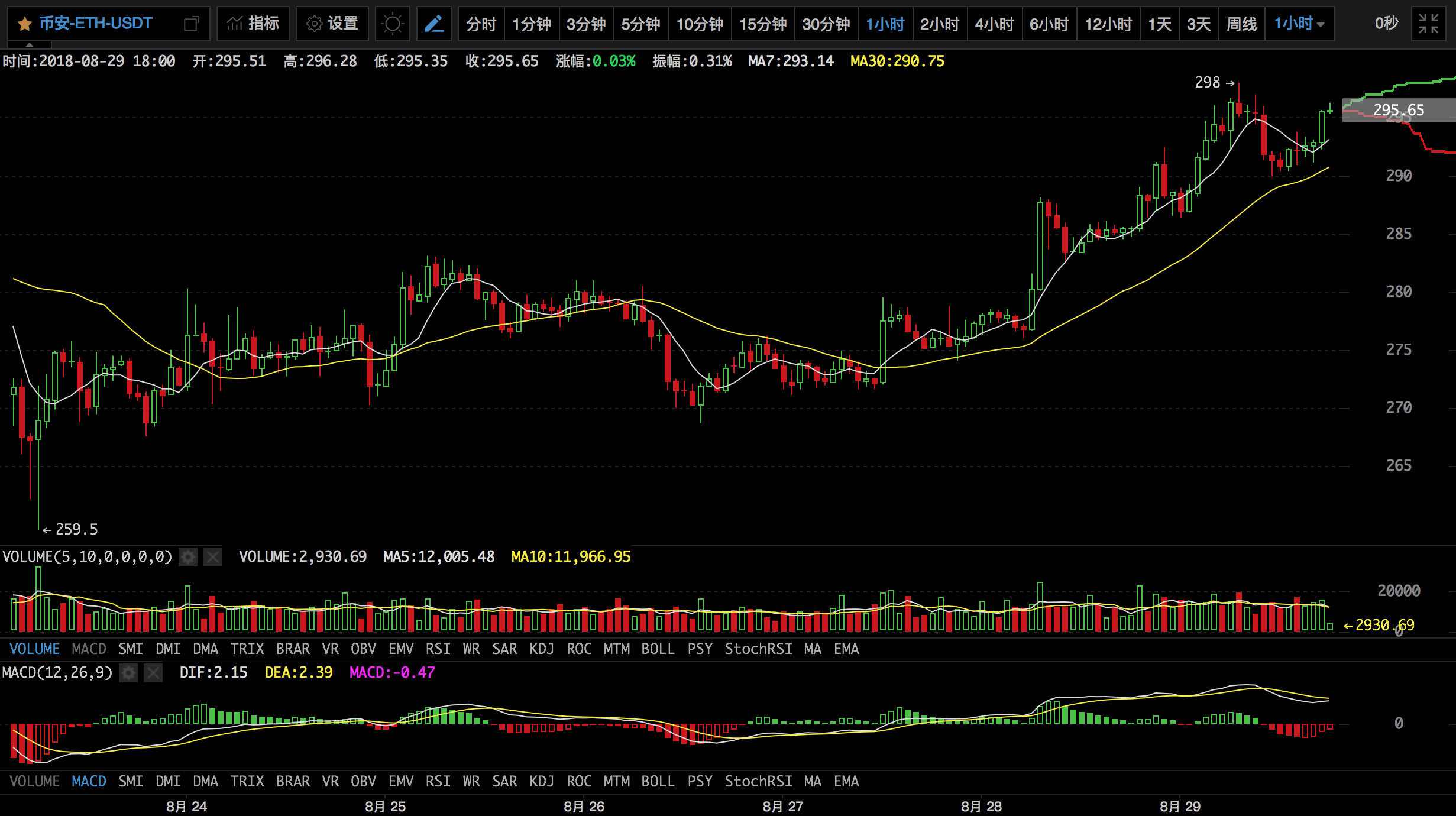This screenshot has width=1456, height=816.
Task: Select the 3分钟 interval
Action: (586, 24)
